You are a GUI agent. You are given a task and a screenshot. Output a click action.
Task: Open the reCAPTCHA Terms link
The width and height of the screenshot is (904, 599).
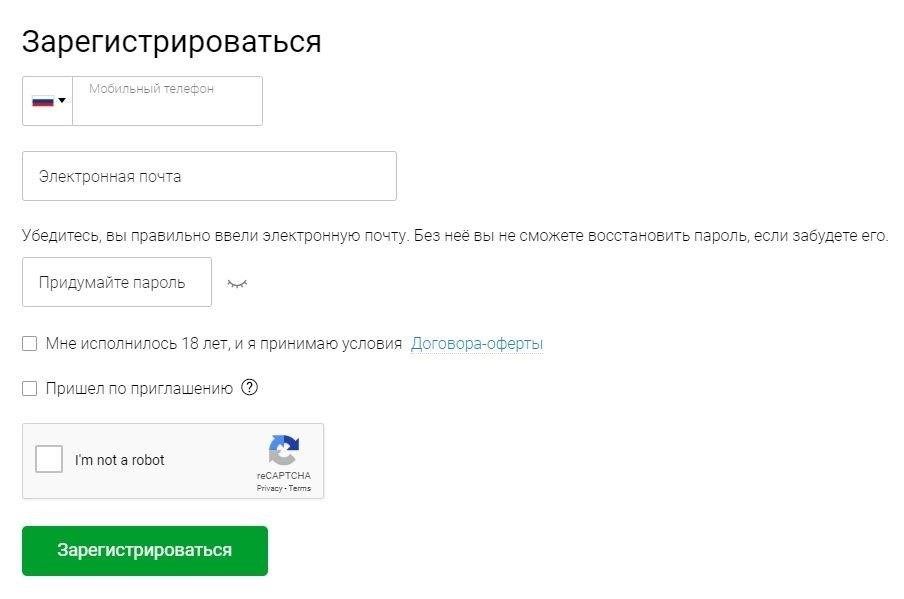click(300, 488)
